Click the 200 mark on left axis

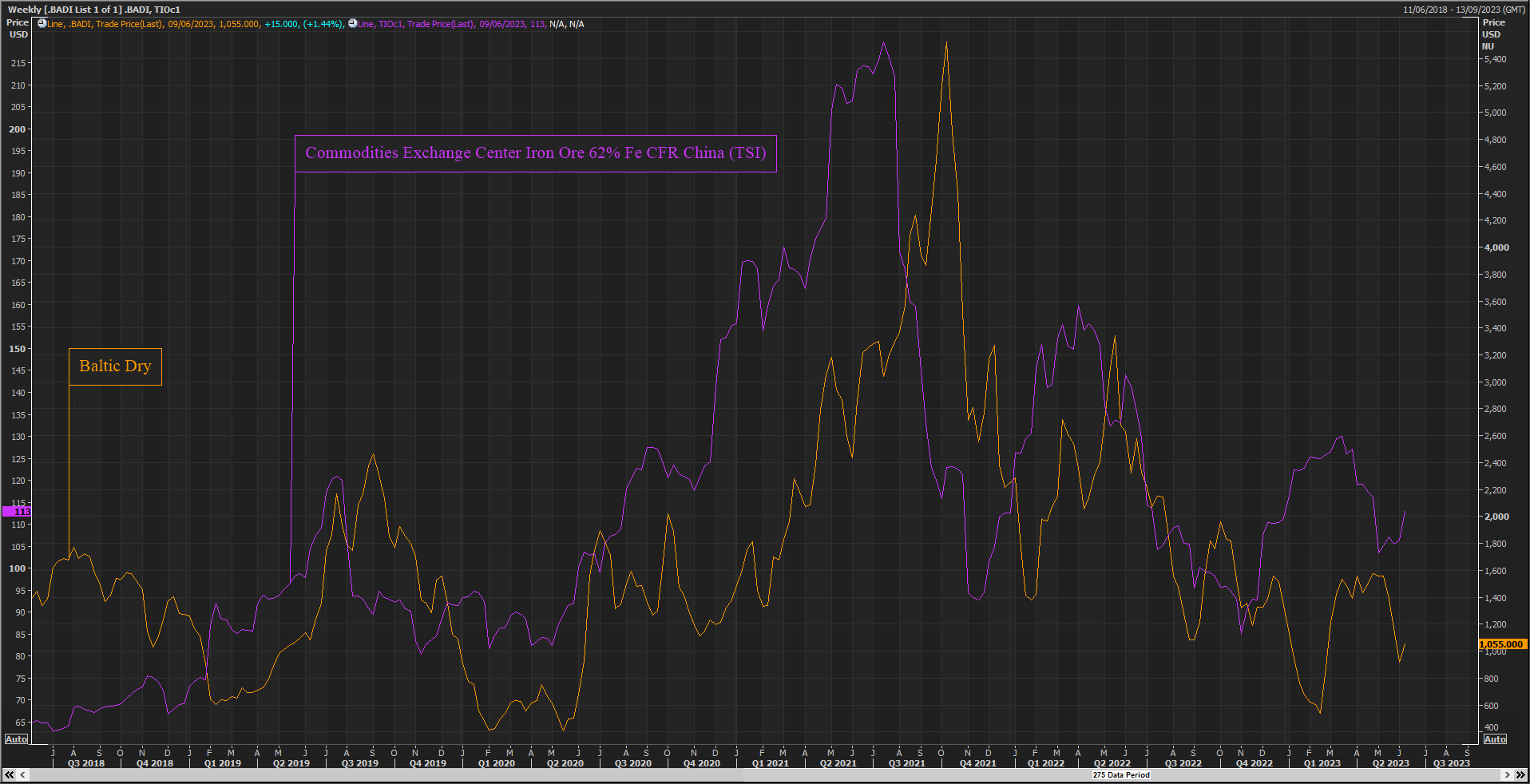click(18, 129)
